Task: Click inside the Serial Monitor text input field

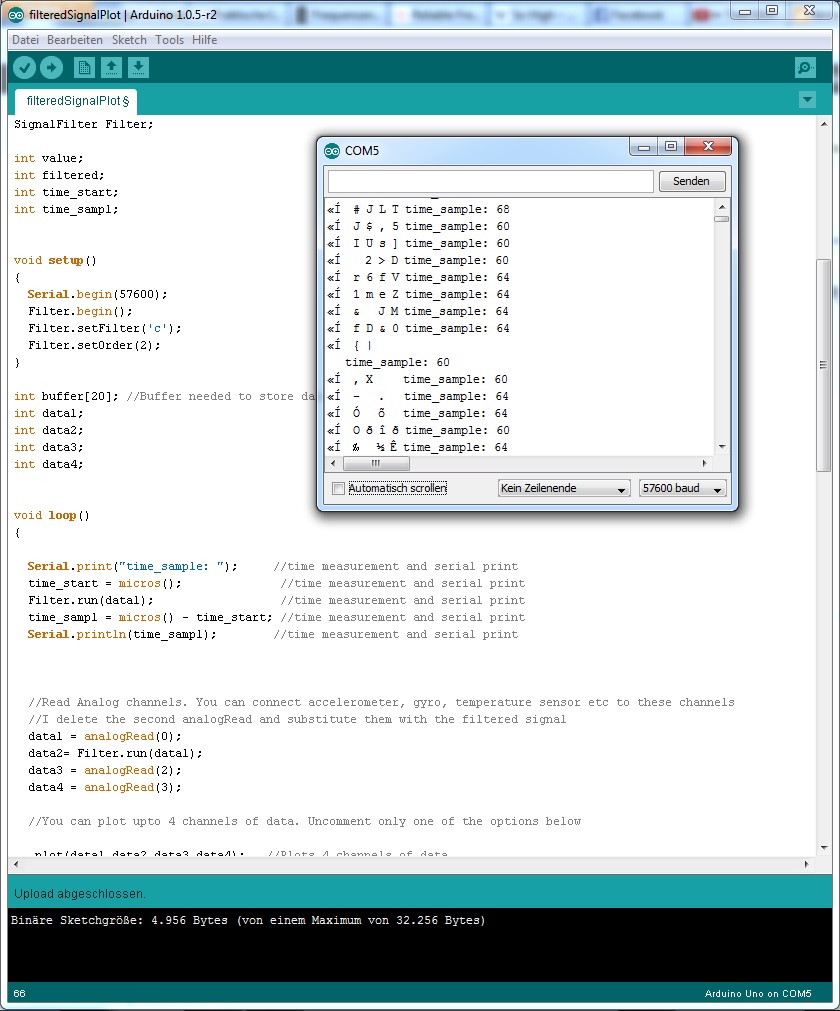Action: 490,180
